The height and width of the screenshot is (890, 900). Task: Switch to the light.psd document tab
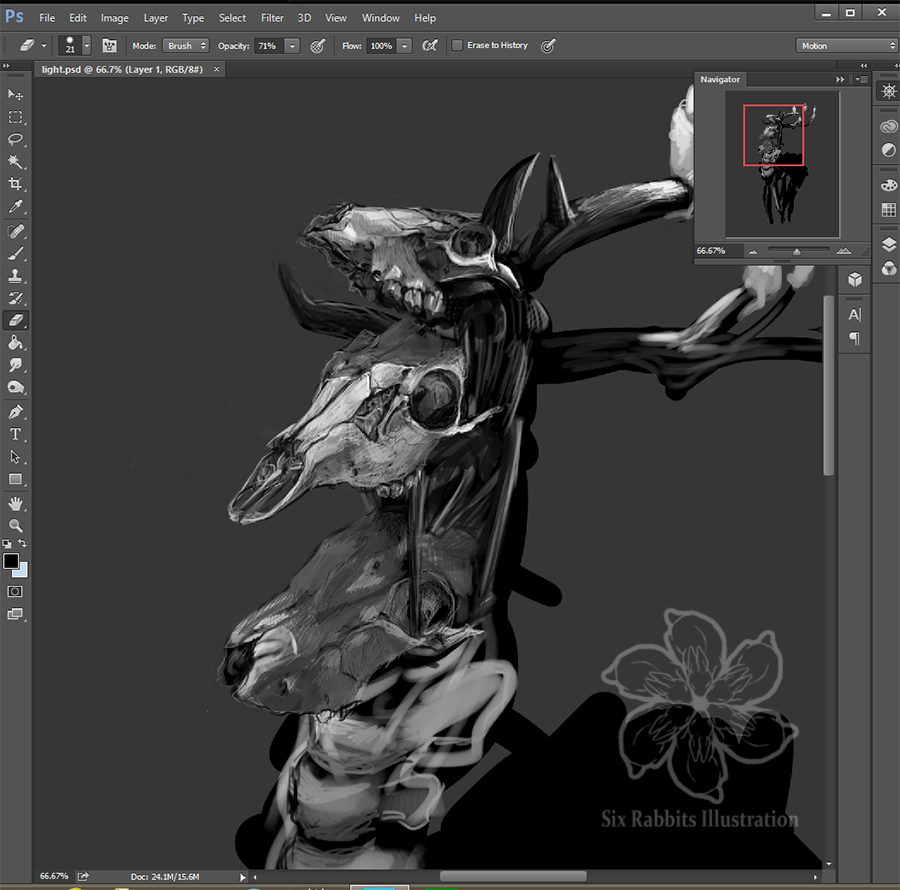pyautogui.click(x=122, y=70)
